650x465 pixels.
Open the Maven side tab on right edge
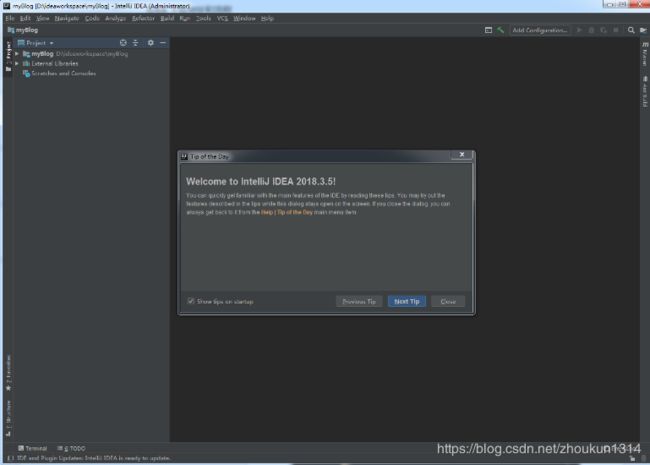(645, 54)
